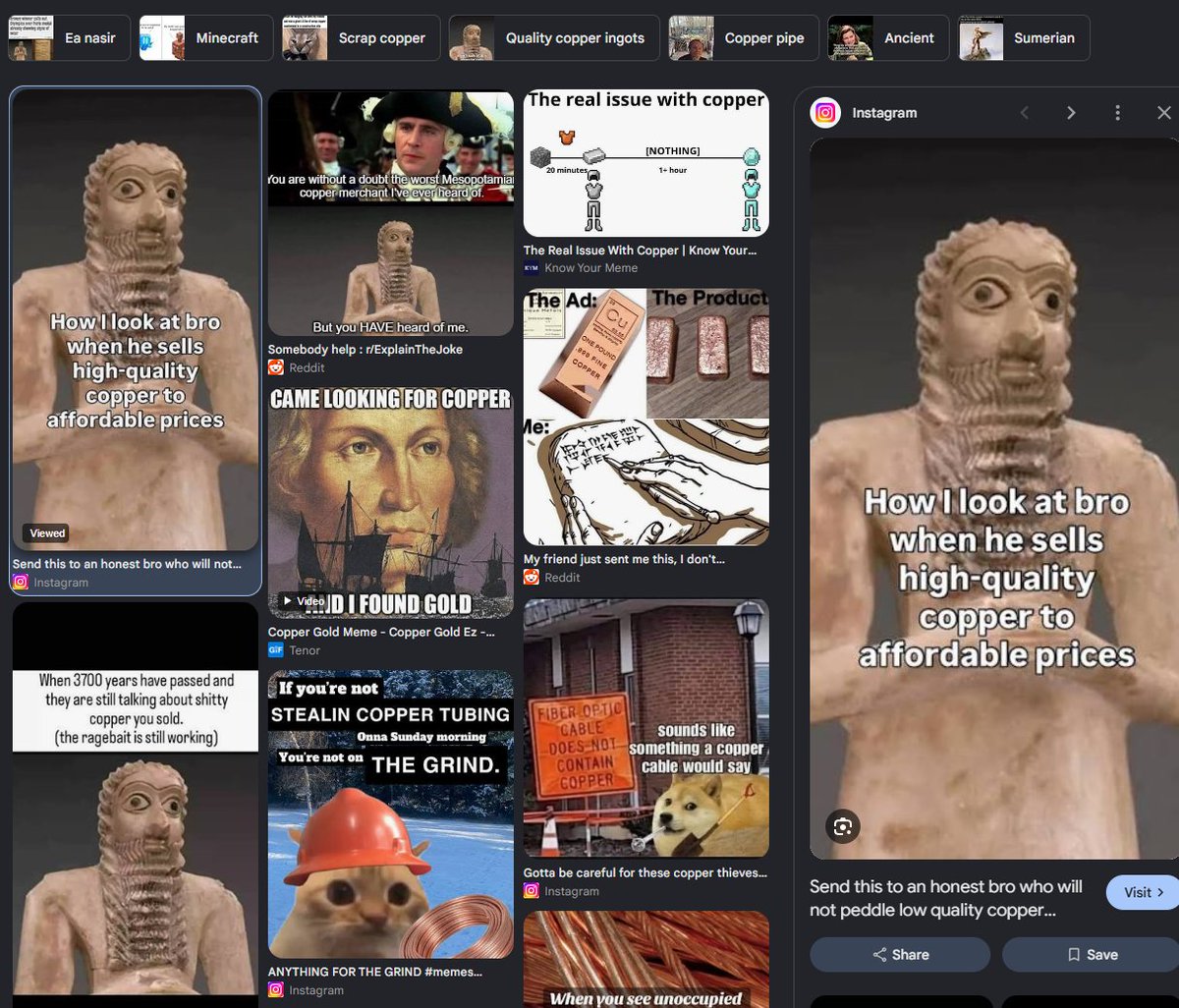The width and height of the screenshot is (1179, 1008).
Task: Open "The Real Issue With Copper | Know Your..." link
Action: coord(640,251)
